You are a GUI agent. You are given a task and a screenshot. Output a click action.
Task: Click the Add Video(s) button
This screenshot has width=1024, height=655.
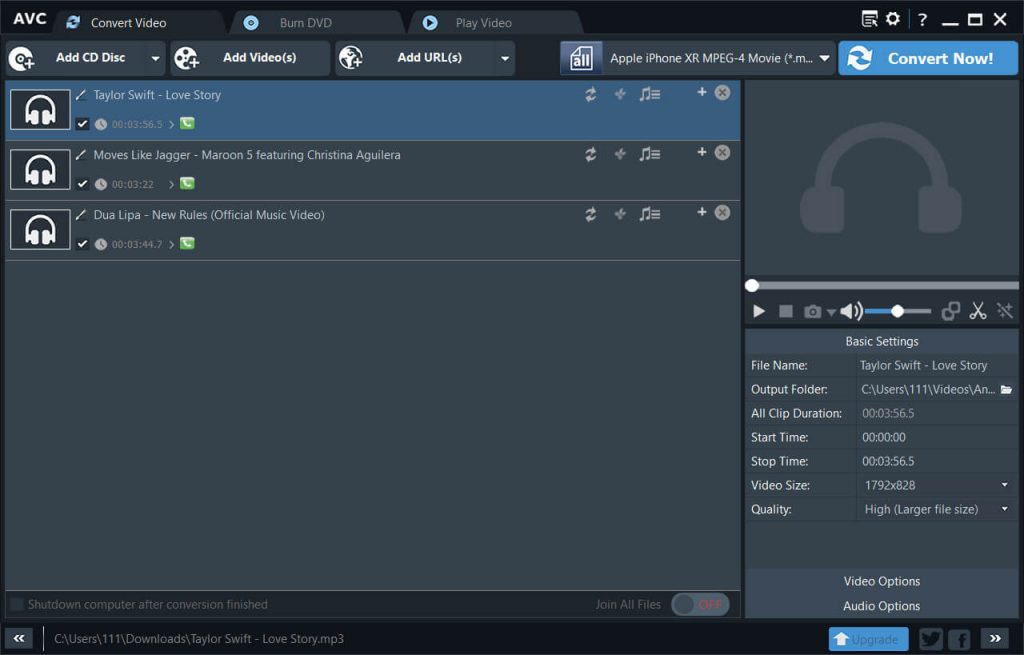[250, 58]
